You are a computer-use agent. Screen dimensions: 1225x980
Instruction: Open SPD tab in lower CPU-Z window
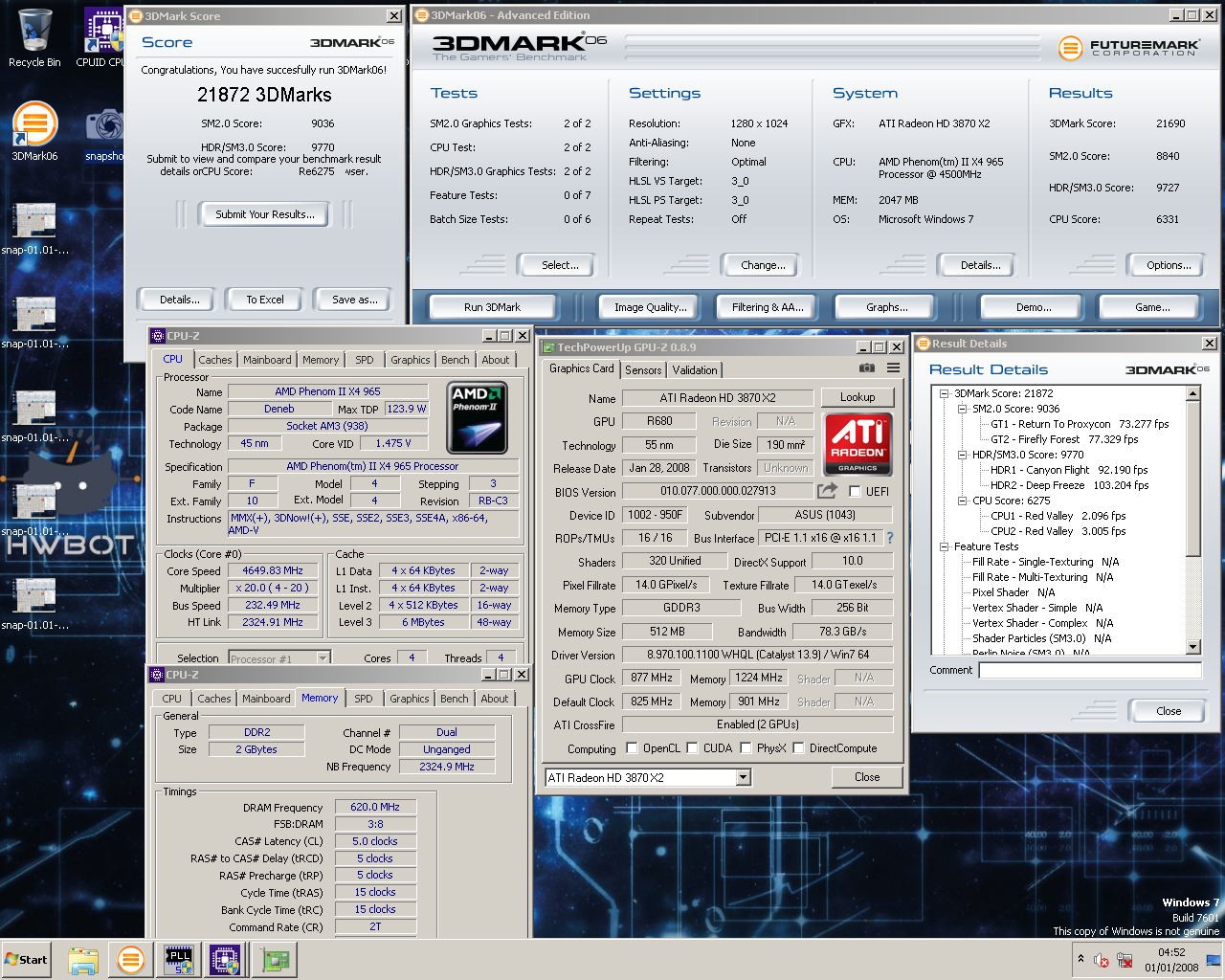(364, 699)
